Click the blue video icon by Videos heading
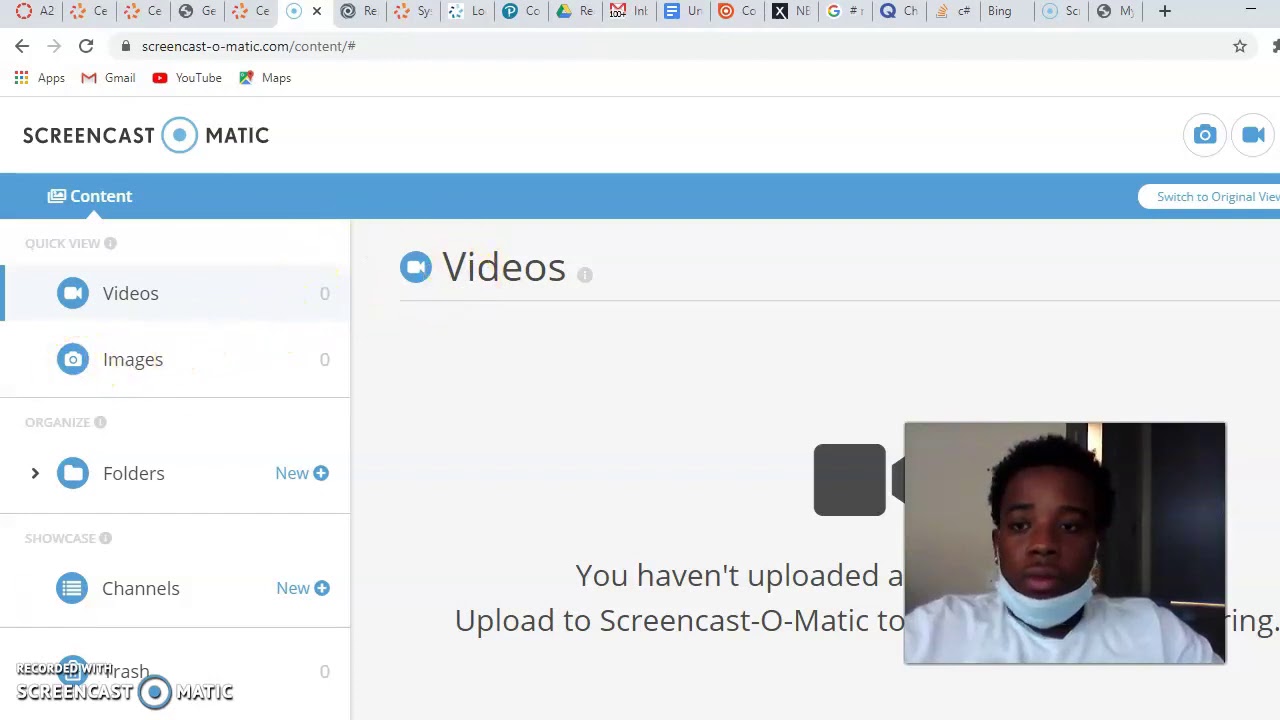The width and height of the screenshot is (1280, 720). 416,267
